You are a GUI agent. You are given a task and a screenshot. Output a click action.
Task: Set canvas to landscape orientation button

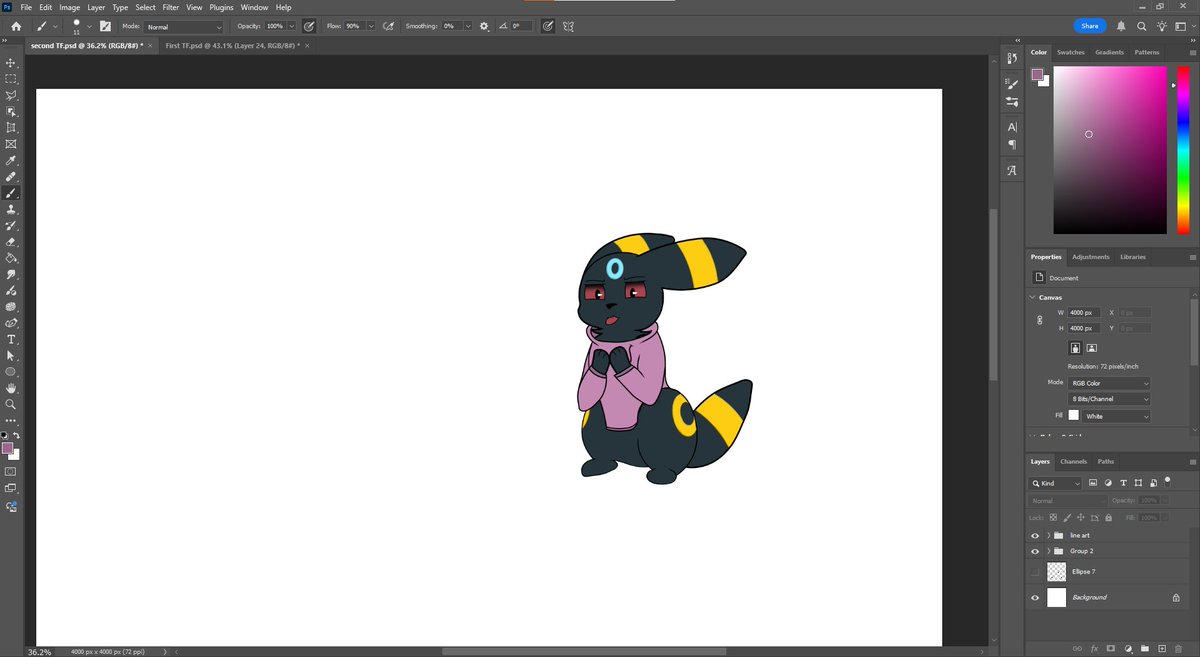(x=1091, y=348)
